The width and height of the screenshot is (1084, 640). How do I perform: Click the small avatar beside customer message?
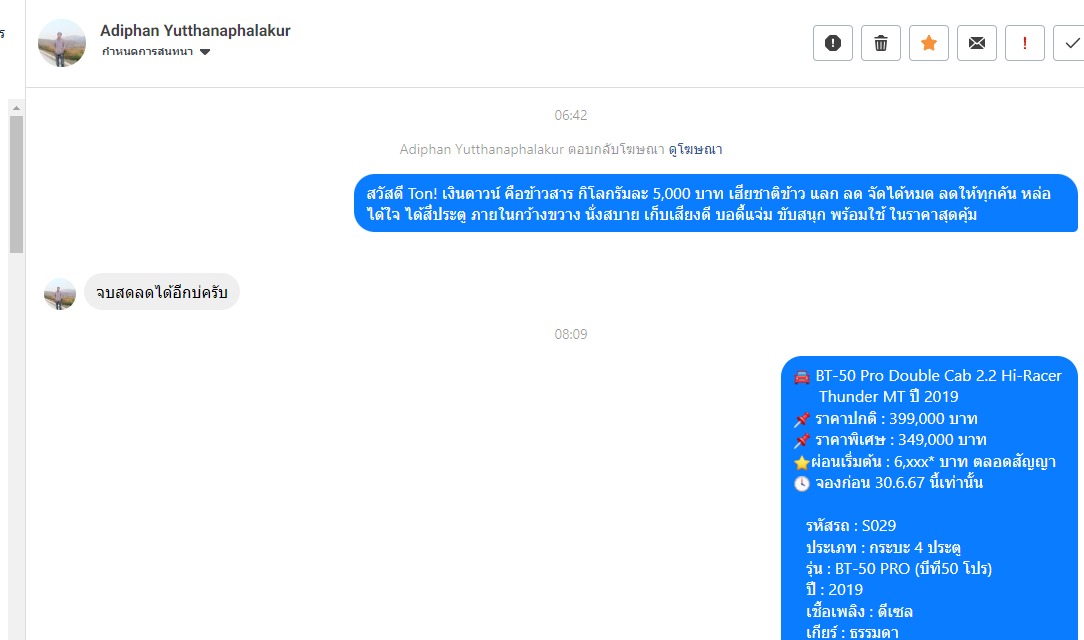(60, 294)
